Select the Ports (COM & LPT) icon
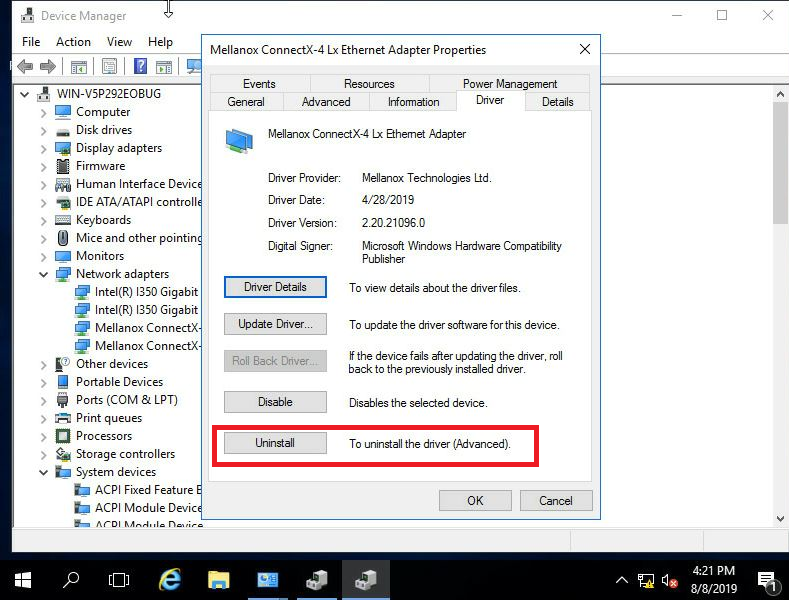The height and width of the screenshot is (600, 789). (63, 400)
